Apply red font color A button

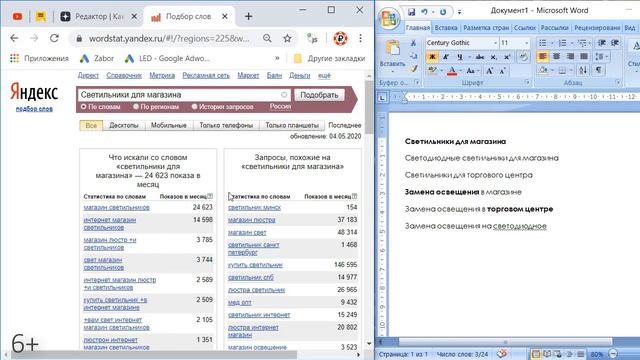click(452, 71)
